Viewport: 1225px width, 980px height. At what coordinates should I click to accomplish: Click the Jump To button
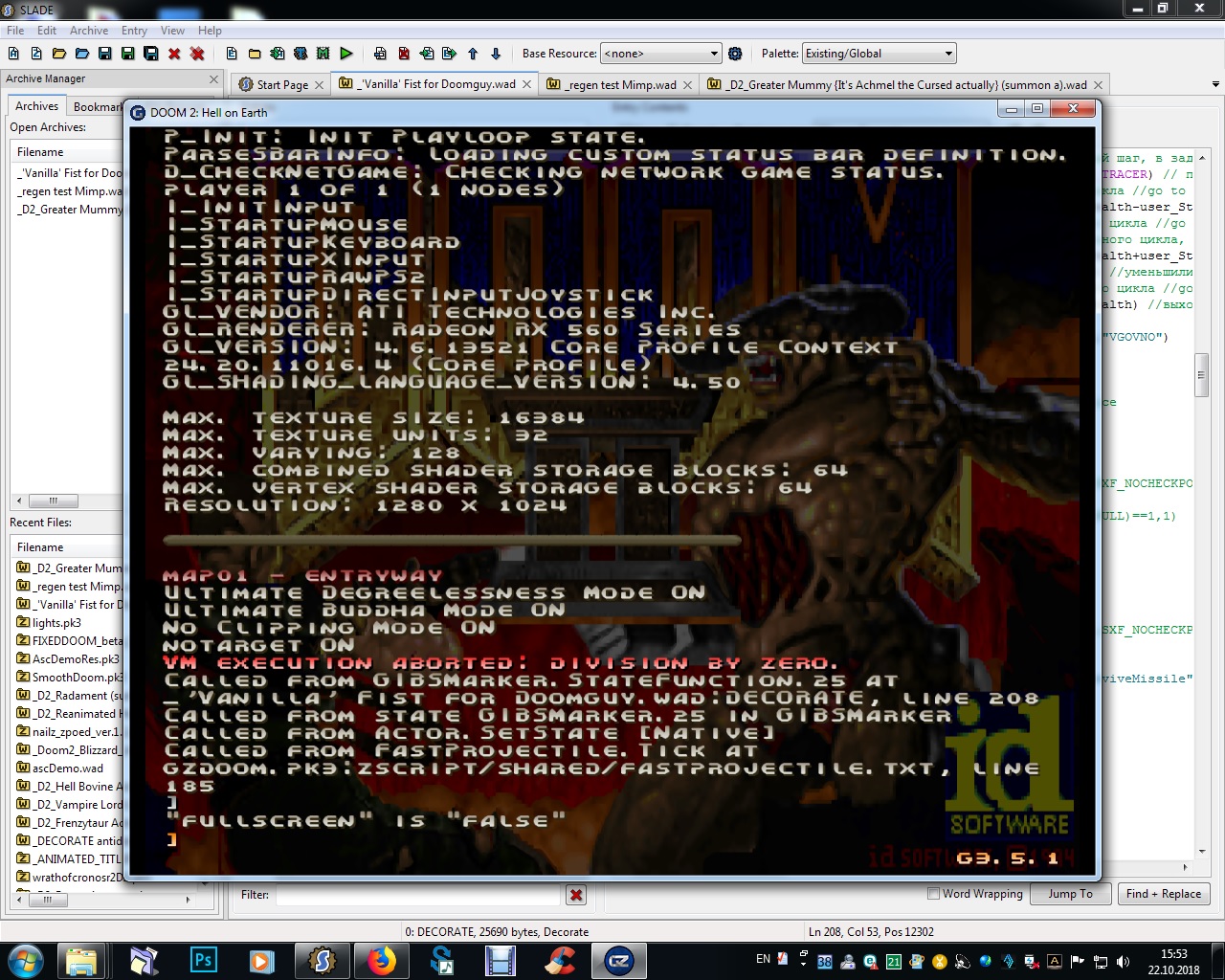coord(1070,894)
